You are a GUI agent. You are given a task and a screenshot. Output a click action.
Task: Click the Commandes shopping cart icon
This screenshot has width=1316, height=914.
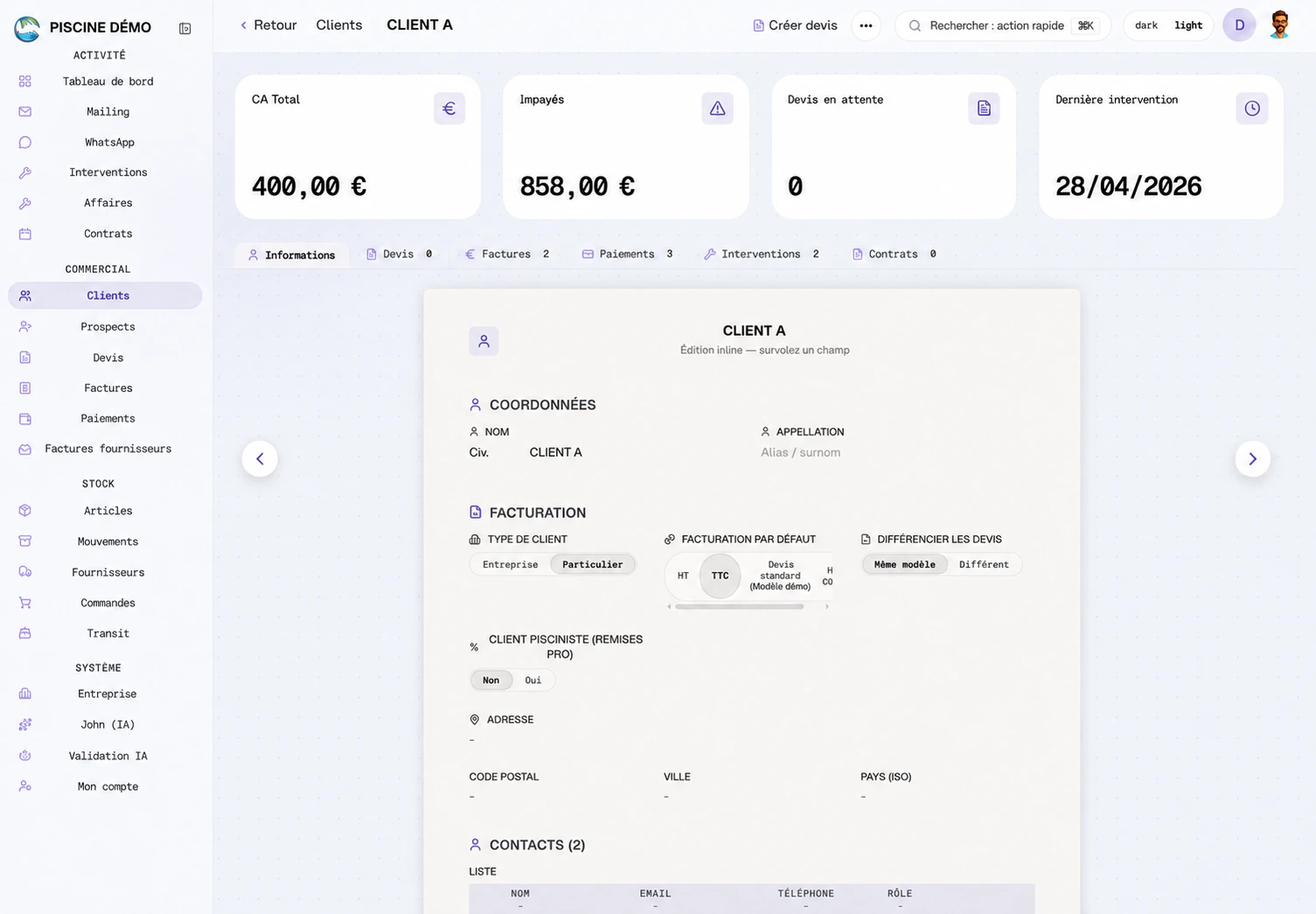pyautogui.click(x=25, y=603)
